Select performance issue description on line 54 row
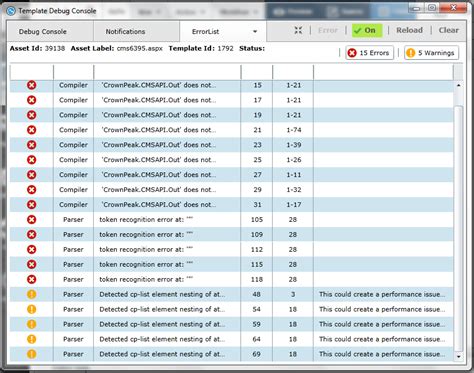Image resolution: width=474 pixels, height=373 pixels. (x=382, y=309)
